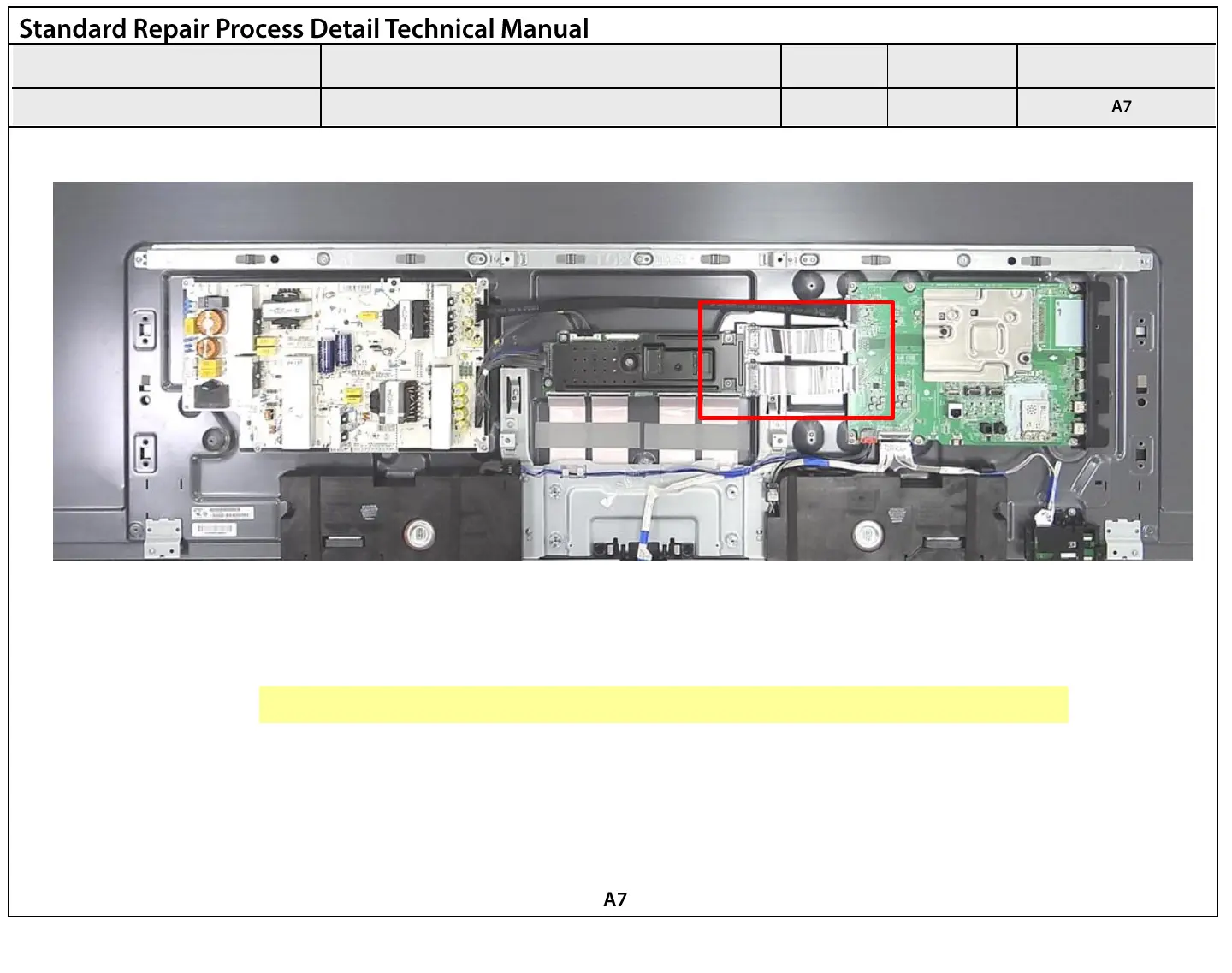Image resolution: width=1232 pixels, height=973 pixels.
Task: Select the 'Standard Repair Process Detail Technical Manual' title
Action: click(x=304, y=28)
